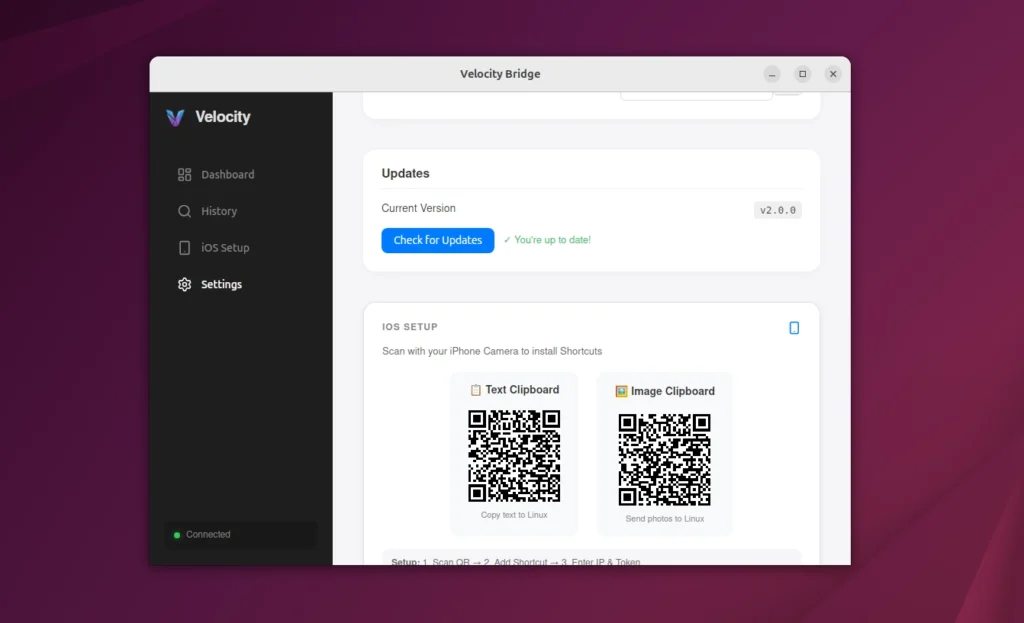Click the History magnifier icon
This screenshot has height=623, width=1024.
click(184, 211)
